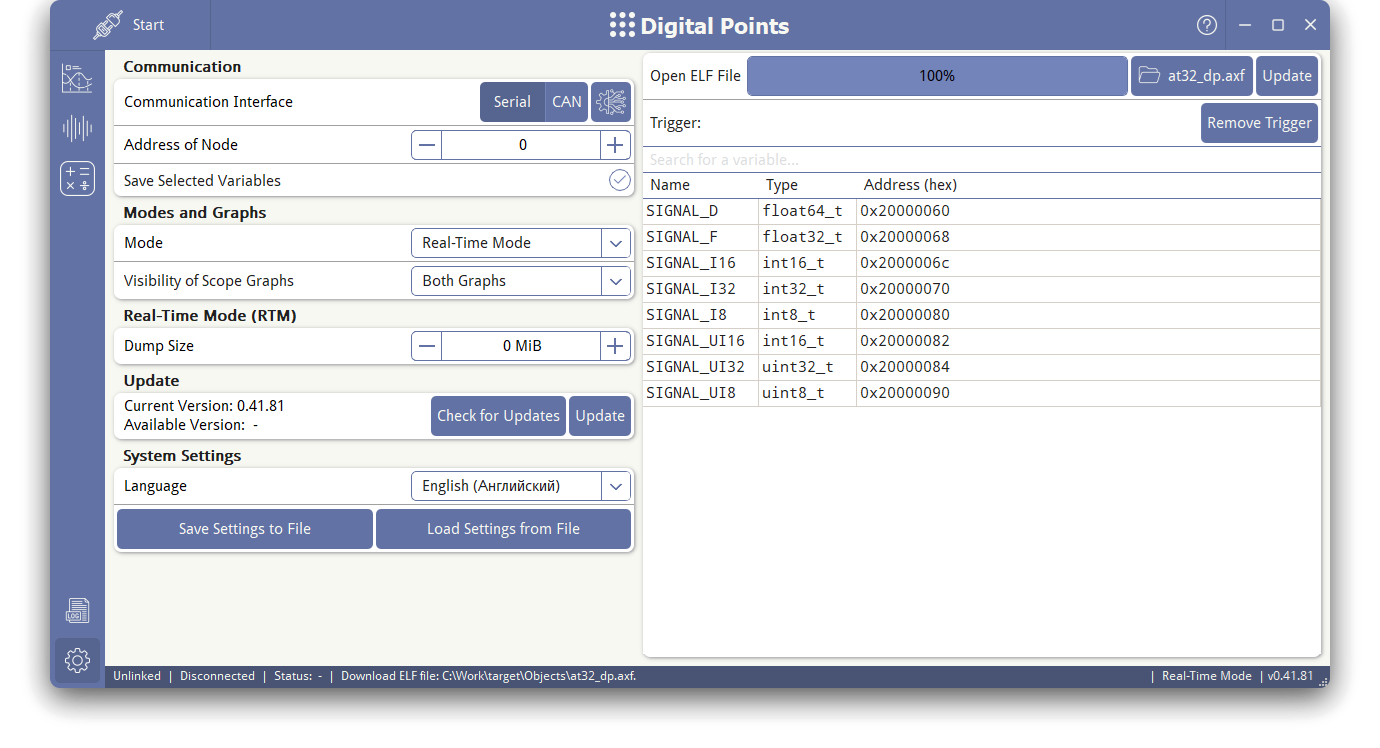Open the Visibility of Scope Graphs dropdown

[x=521, y=281]
